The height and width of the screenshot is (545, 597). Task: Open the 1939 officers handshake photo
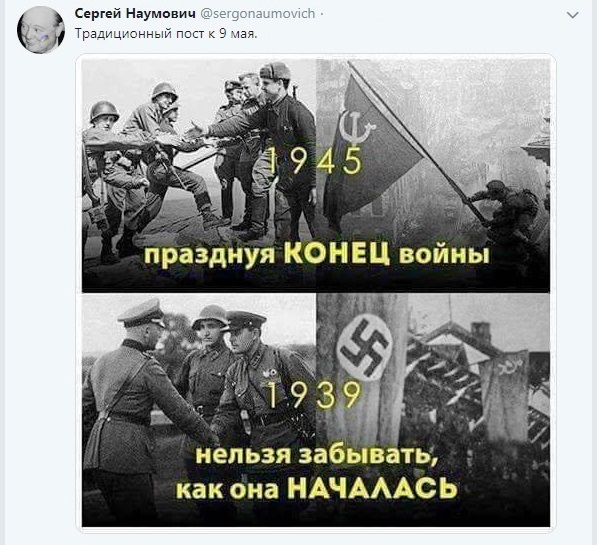[199, 410]
